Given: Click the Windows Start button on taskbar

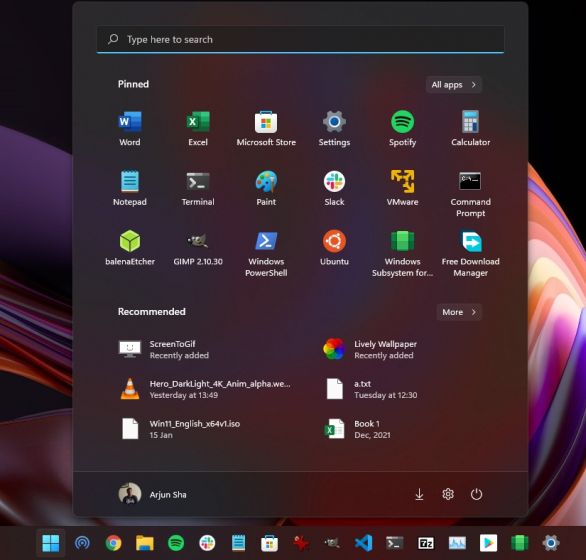Looking at the screenshot, I should [x=51, y=543].
